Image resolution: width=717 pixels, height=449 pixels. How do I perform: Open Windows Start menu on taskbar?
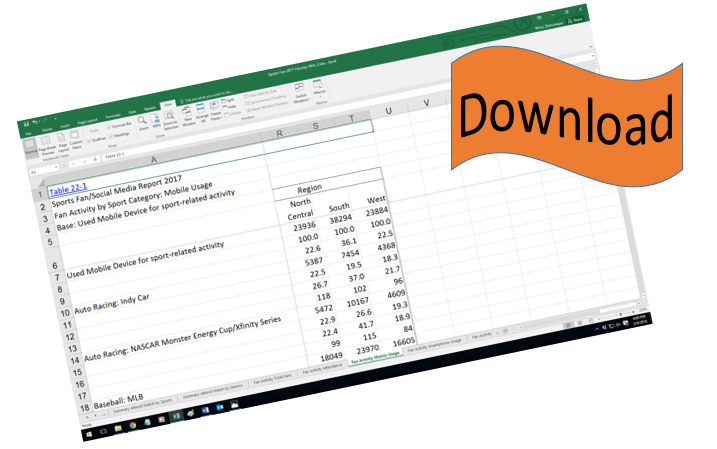tap(89, 434)
